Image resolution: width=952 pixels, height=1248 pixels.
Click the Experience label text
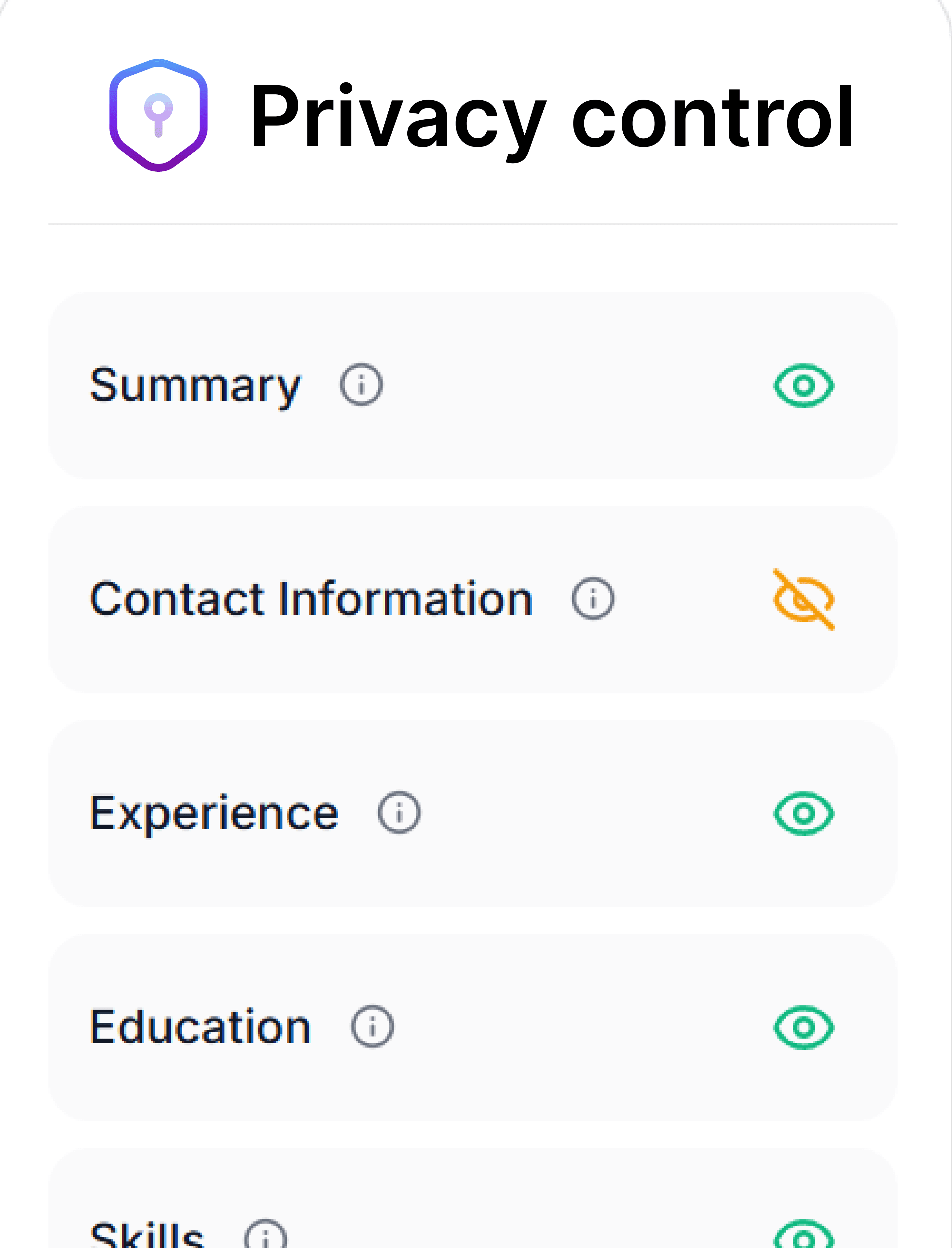point(214,813)
